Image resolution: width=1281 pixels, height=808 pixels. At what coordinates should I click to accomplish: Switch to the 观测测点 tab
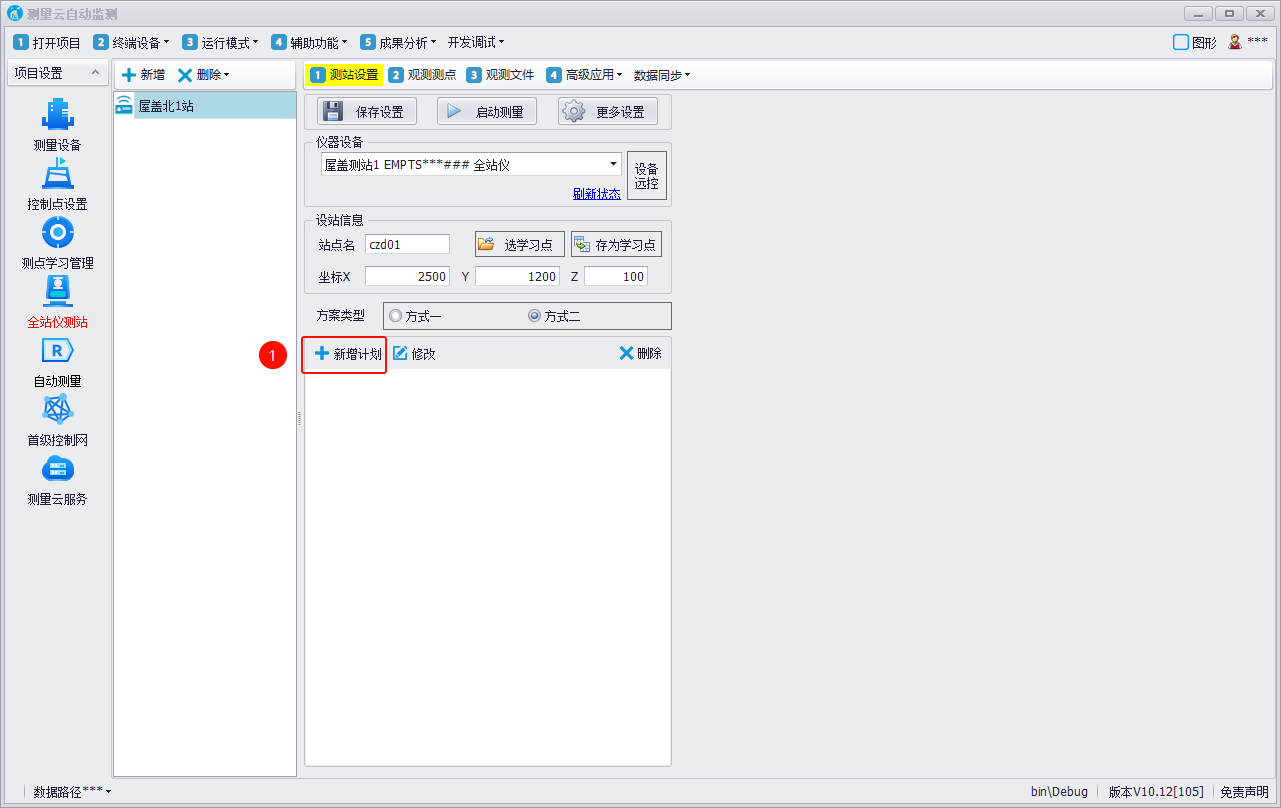(x=422, y=75)
